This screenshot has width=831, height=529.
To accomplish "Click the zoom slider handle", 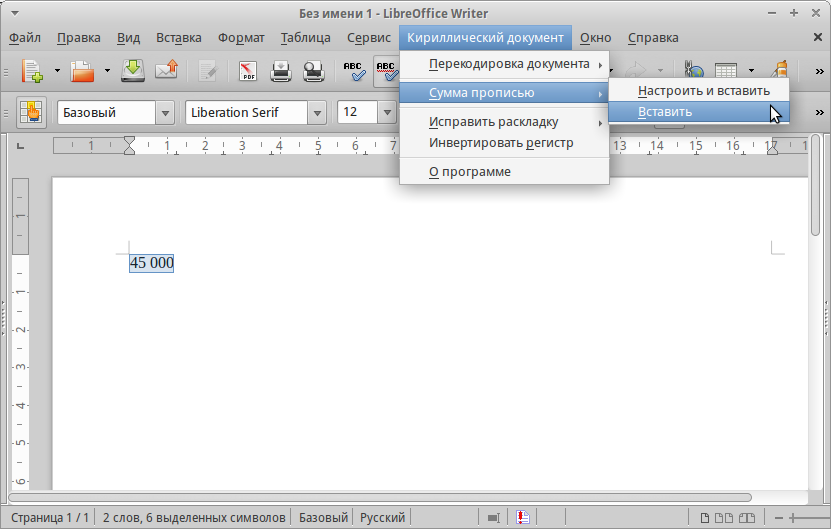I will [x=792, y=518].
